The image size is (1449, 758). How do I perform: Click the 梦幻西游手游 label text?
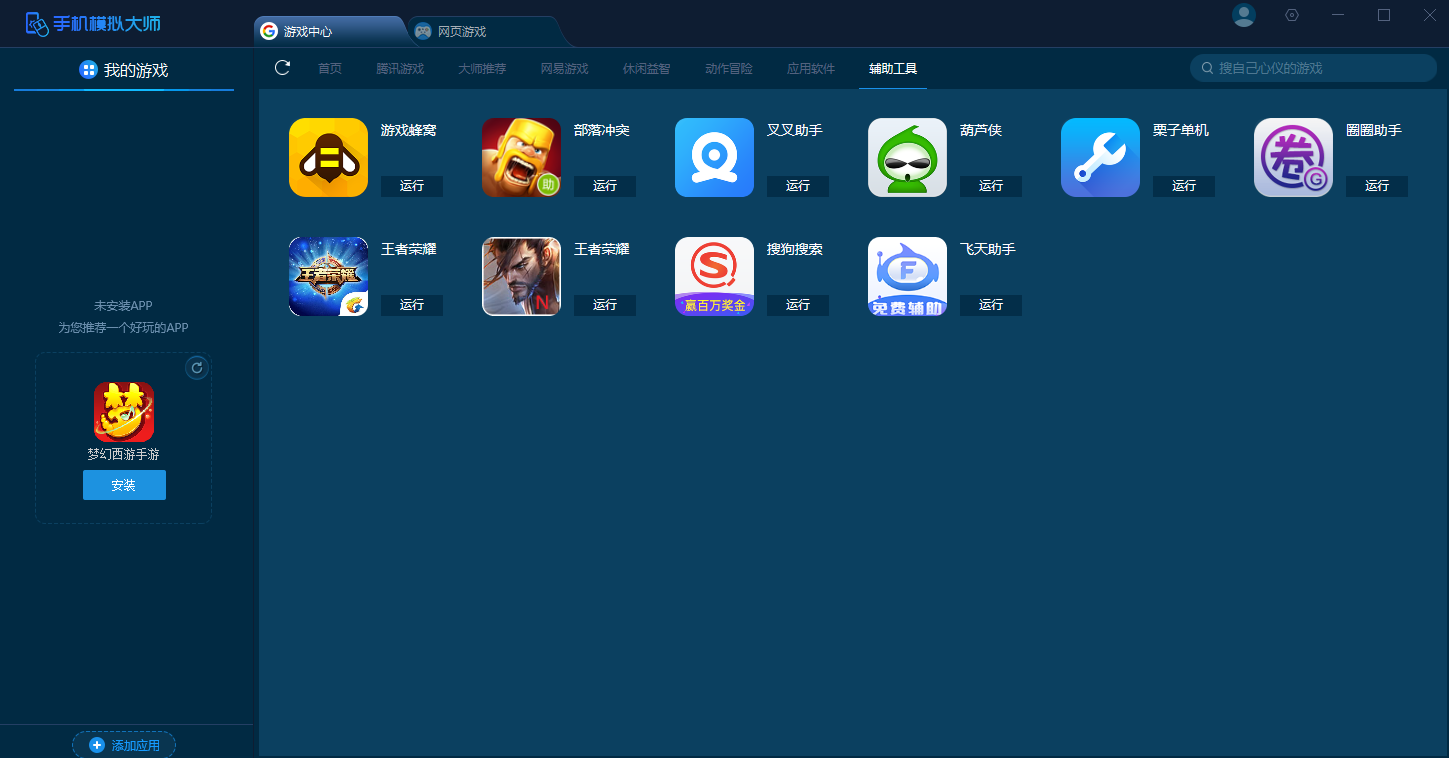coord(124,454)
